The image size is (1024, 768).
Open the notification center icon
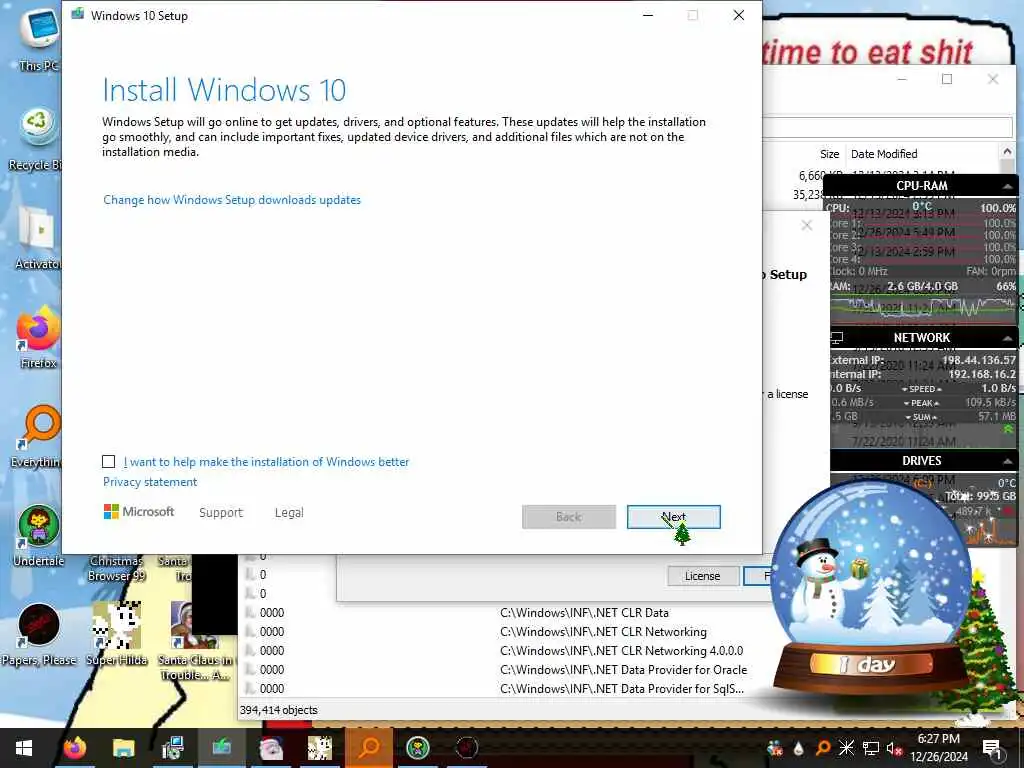[x=992, y=749]
